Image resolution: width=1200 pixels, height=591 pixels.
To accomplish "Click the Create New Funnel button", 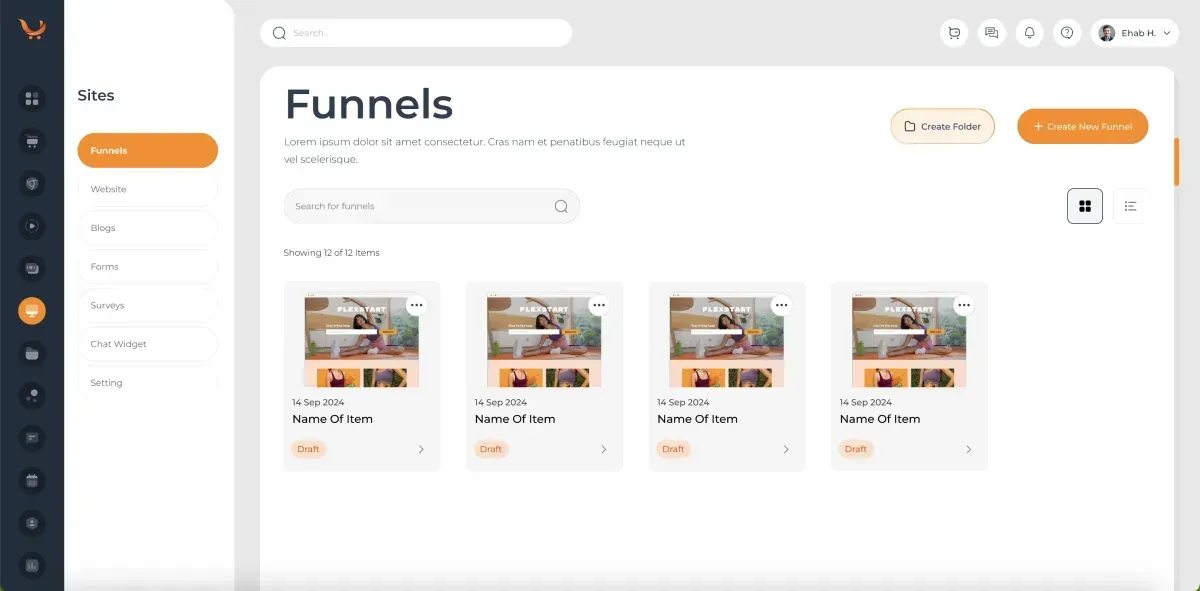I will [x=1082, y=127].
